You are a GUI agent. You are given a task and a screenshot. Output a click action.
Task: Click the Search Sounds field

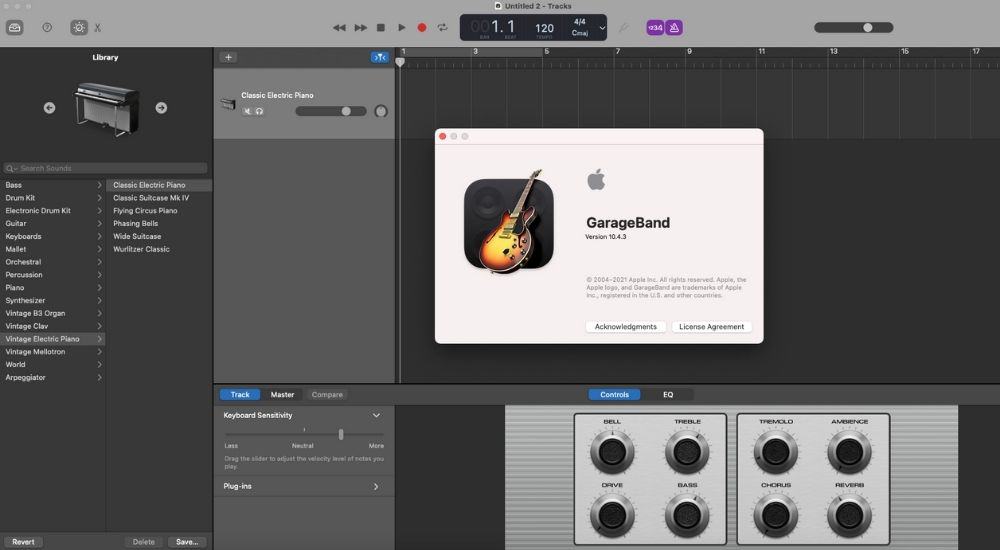tap(105, 168)
